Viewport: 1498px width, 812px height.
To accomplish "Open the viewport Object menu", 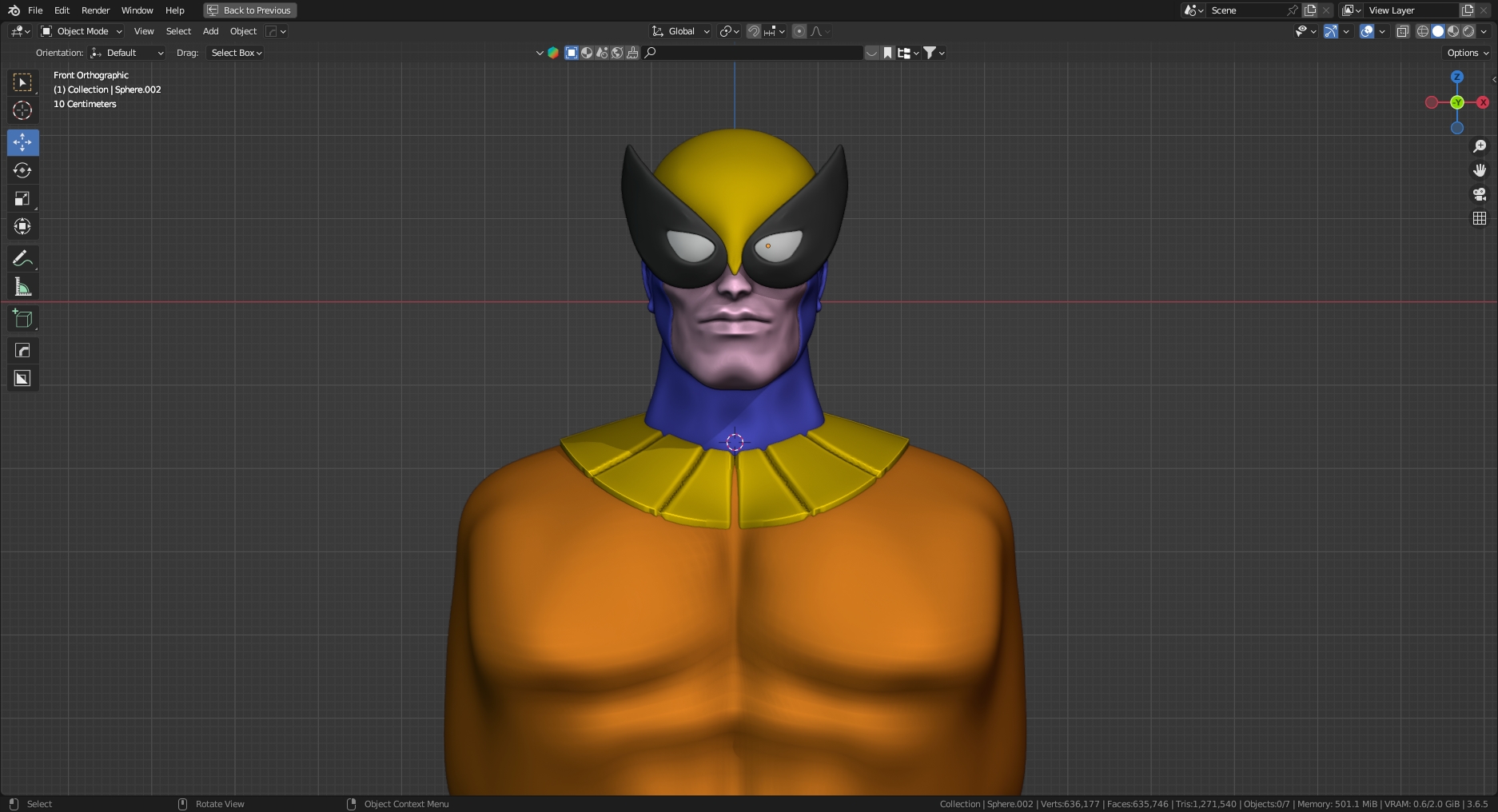I will [243, 31].
